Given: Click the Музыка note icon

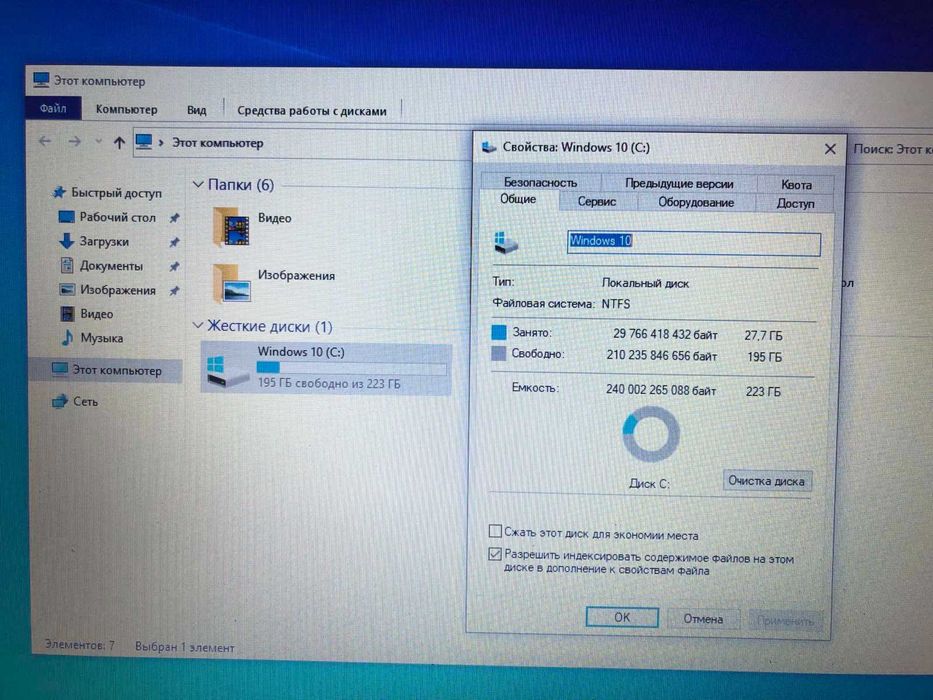Looking at the screenshot, I should pyautogui.click(x=67, y=338).
